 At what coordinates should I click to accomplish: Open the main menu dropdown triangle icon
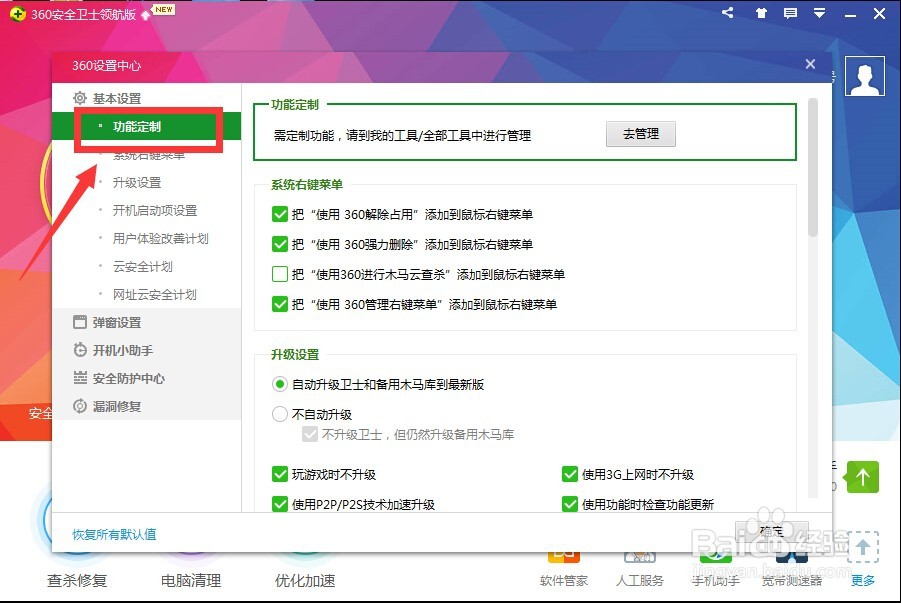(x=819, y=13)
